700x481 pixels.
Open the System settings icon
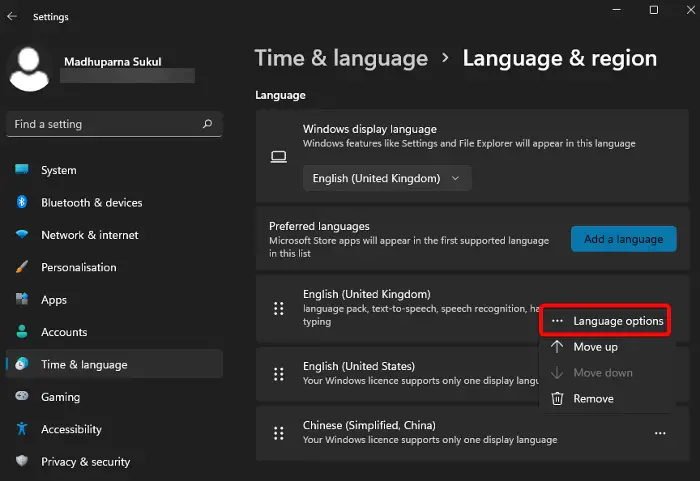click(21, 169)
